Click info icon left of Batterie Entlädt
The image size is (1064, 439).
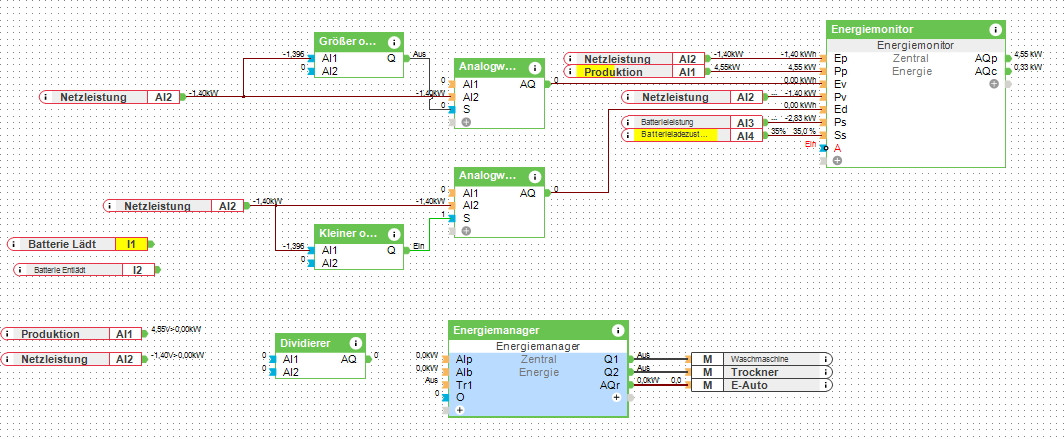(22, 270)
